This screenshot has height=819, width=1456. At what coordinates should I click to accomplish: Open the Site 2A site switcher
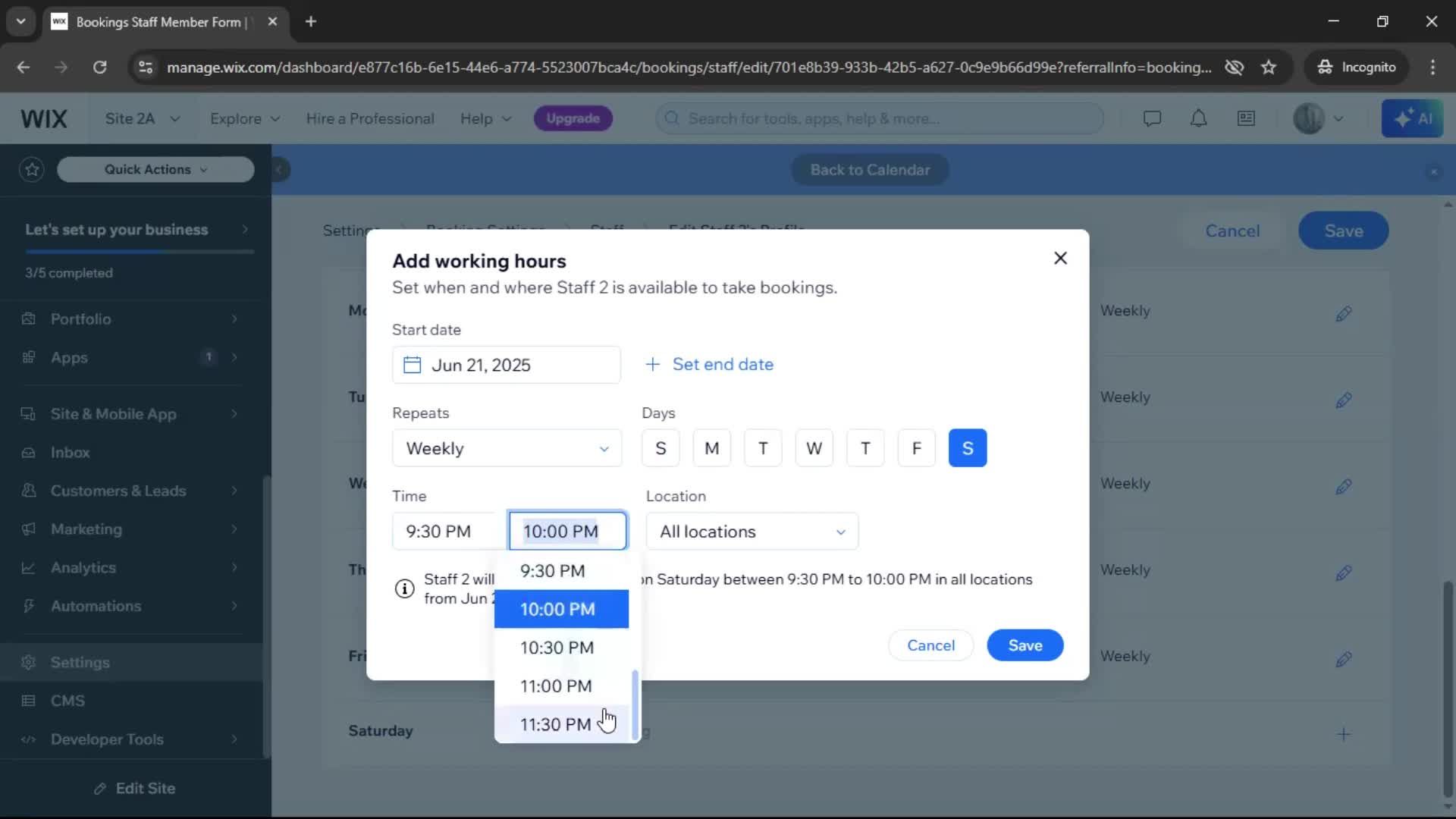(x=142, y=119)
